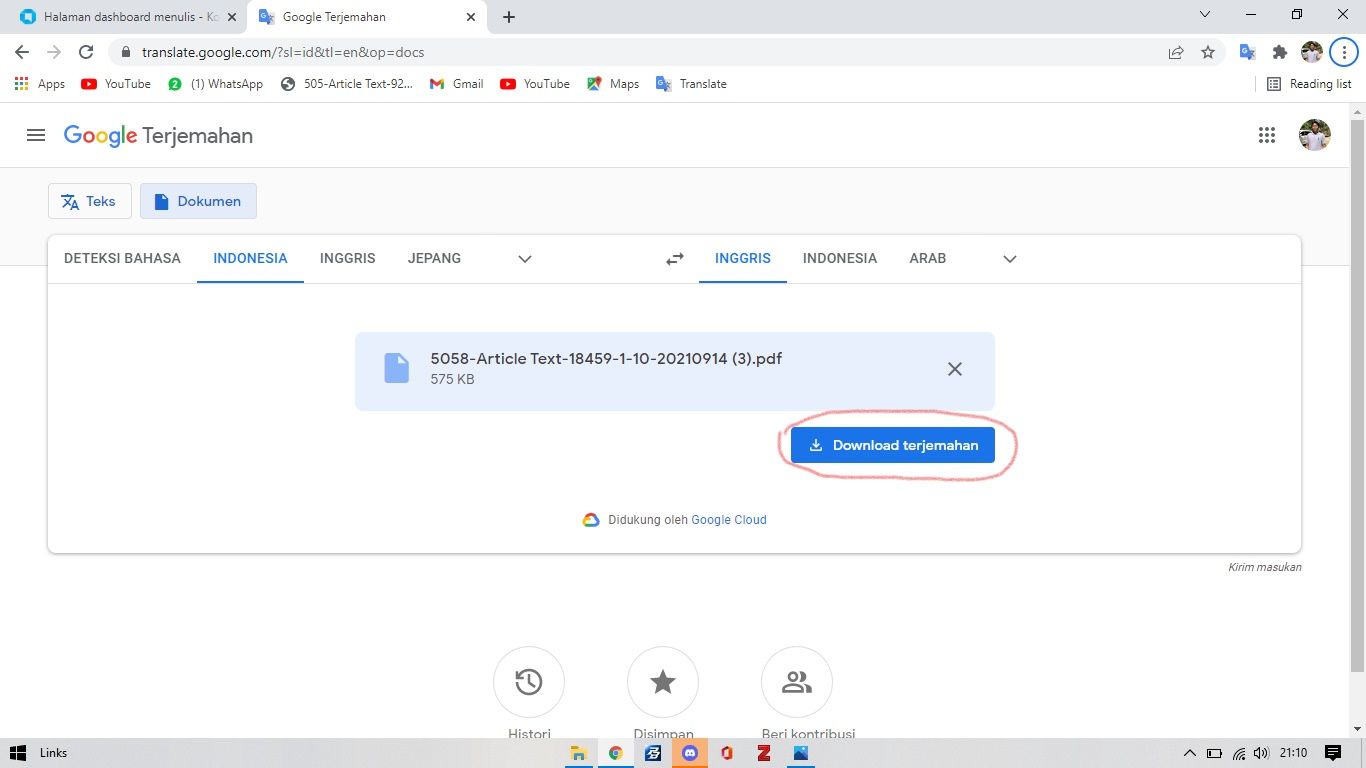Screen dimensions: 1366x768
Task: Open the Beri kontribusi people icon
Action: (797, 682)
